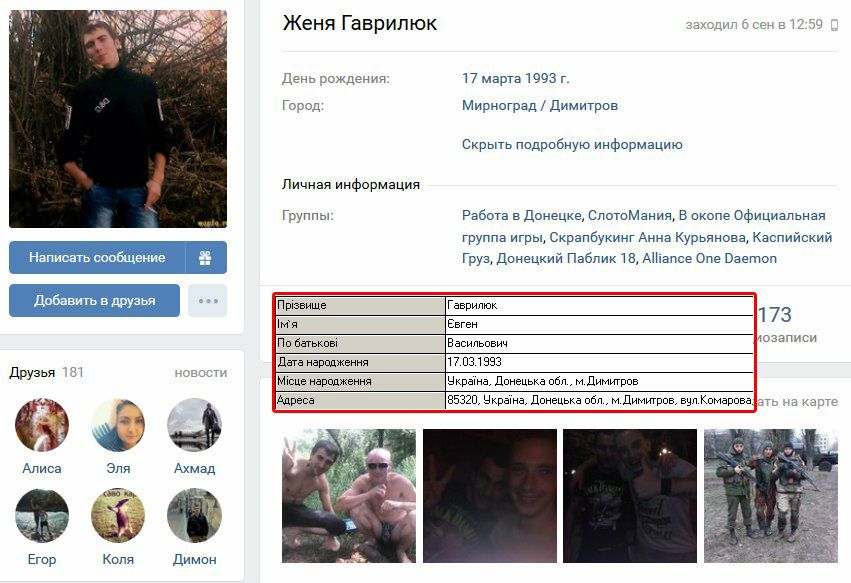Open photo of three armed soldiers
The height and width of the screenshot is (583, 851).
coord(771,496)
